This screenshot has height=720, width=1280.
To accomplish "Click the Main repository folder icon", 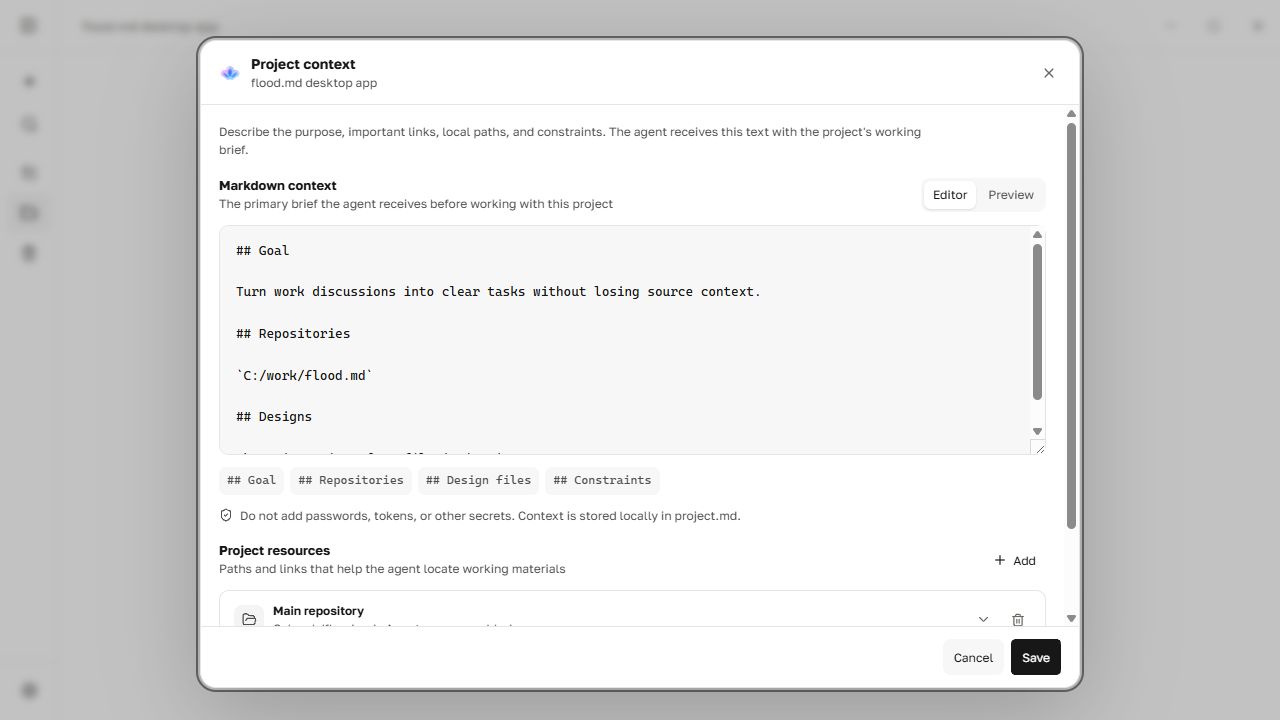I will (249, 619).
